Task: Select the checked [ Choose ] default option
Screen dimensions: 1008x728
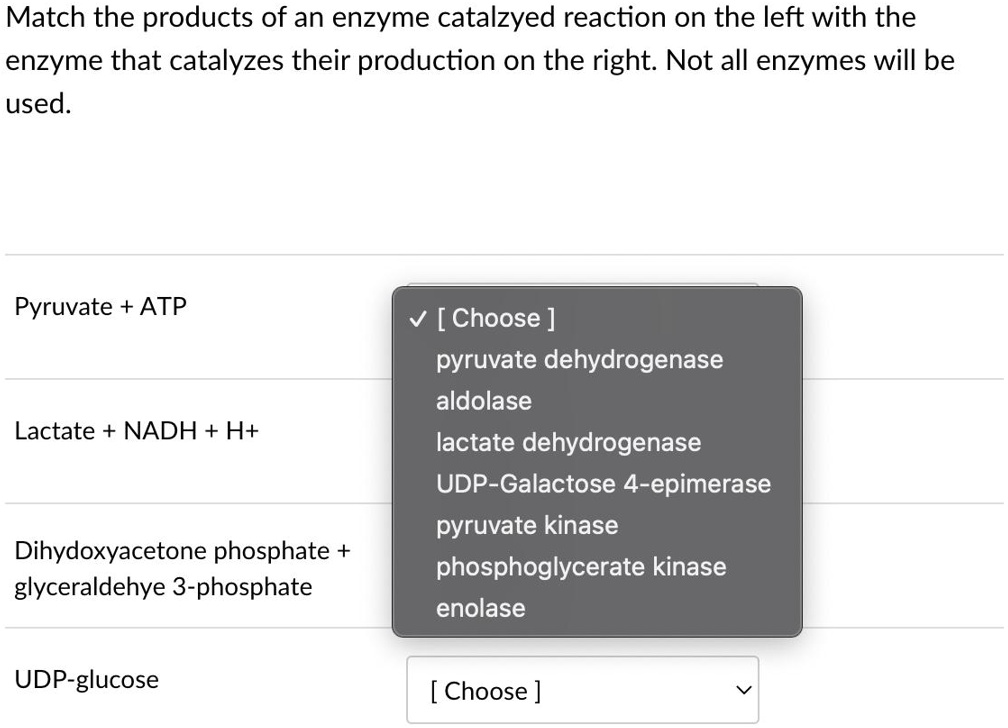Action: [498, 318]
